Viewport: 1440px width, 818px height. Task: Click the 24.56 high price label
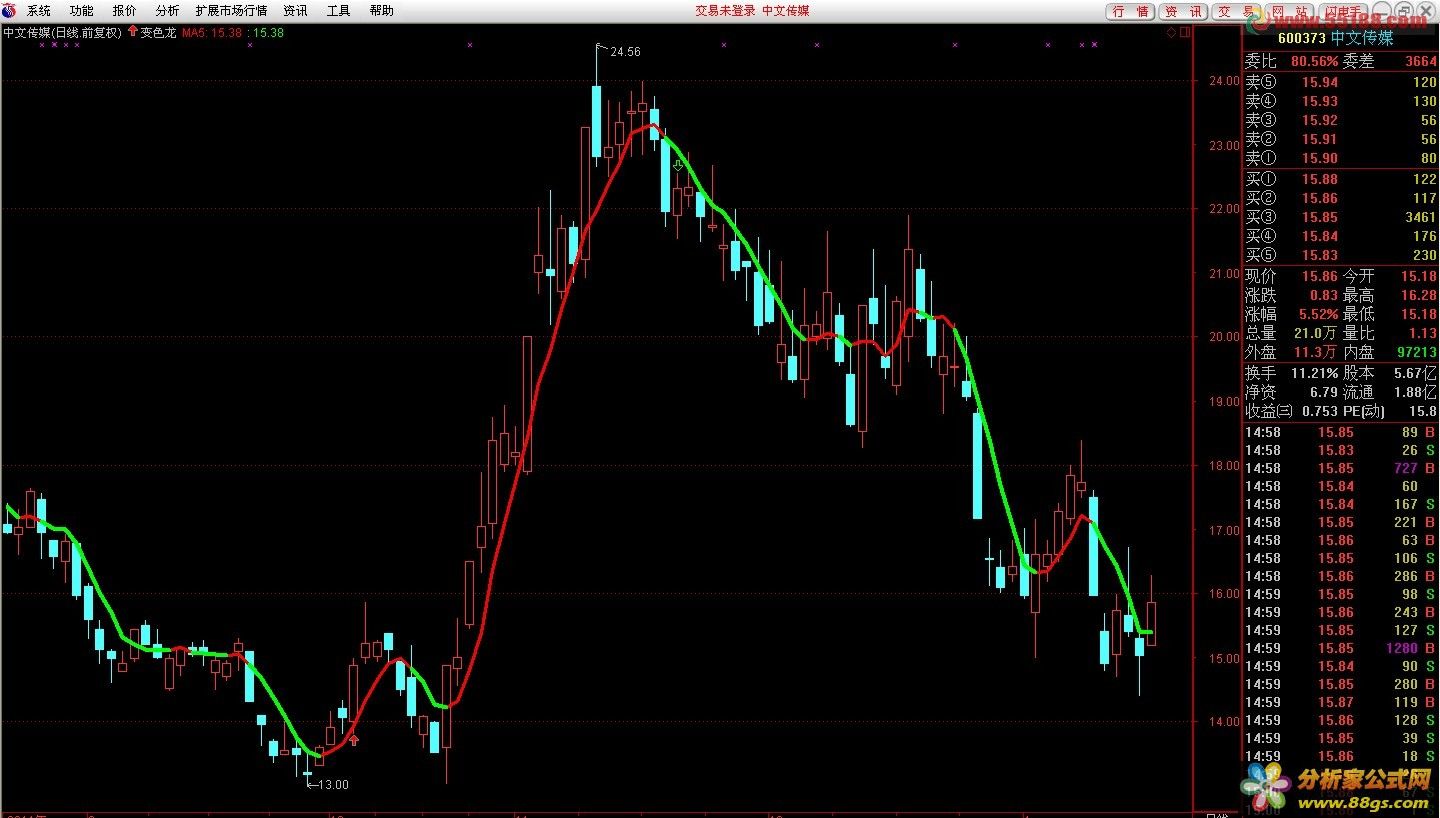(x=625, y=52)
